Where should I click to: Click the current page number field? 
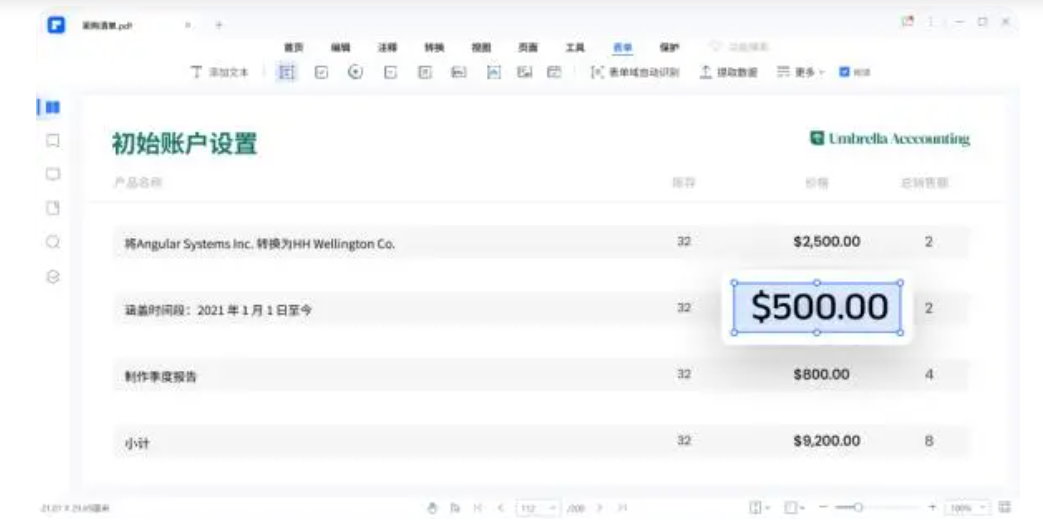[537, 508]
